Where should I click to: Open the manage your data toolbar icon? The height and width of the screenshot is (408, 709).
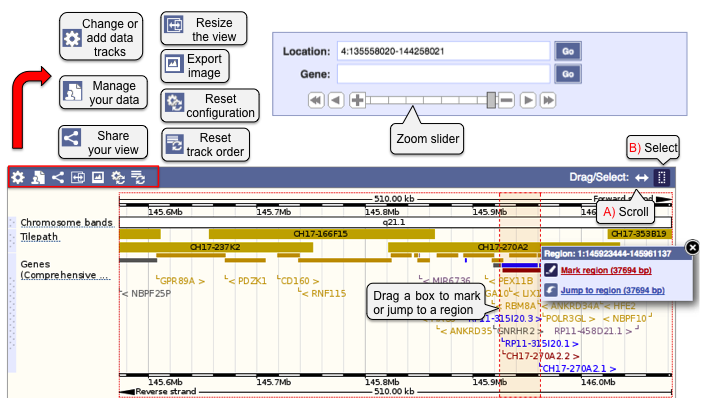click(37, 177)
